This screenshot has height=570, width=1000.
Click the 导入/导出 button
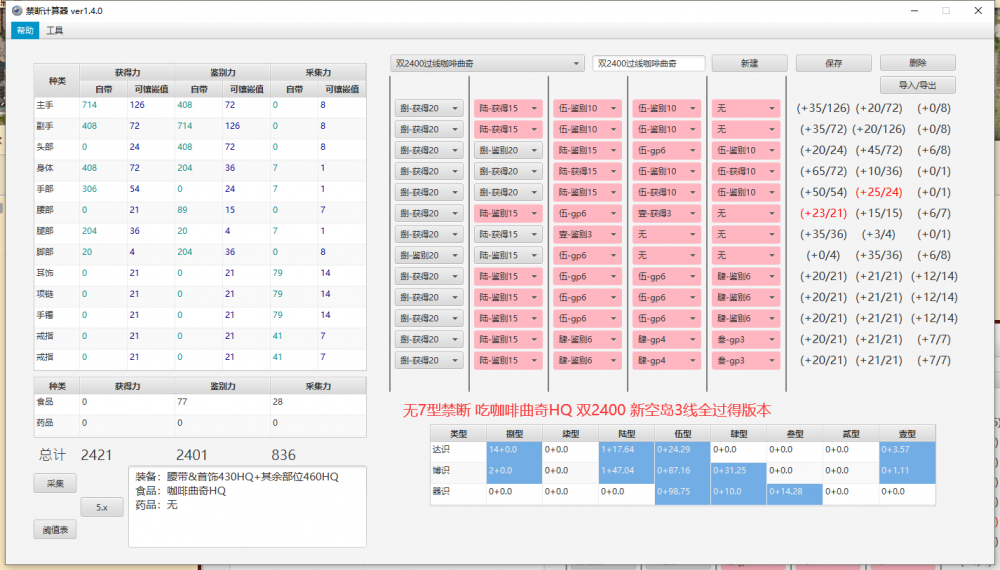pyautogui.click(x=918, y=85)
